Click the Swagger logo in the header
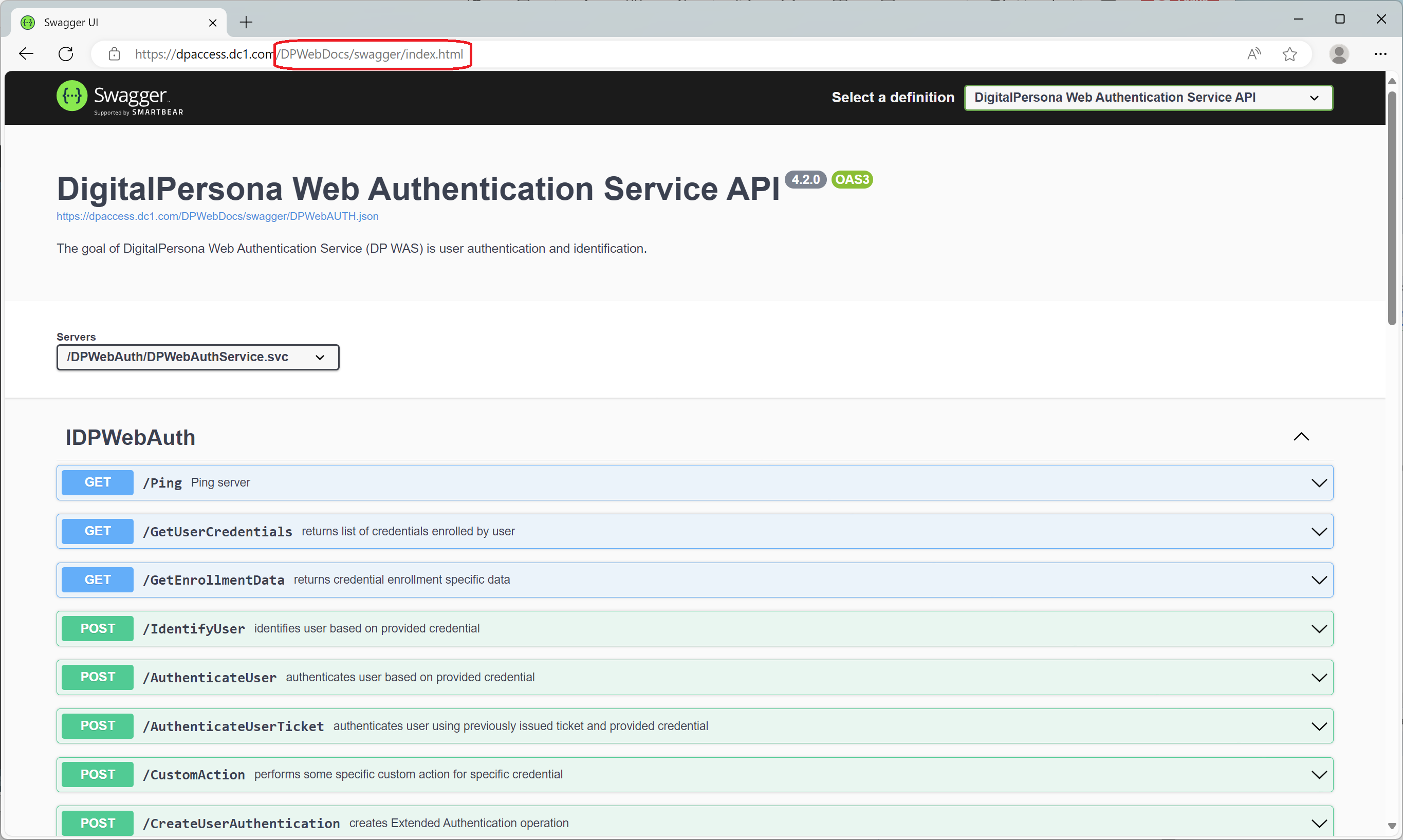Image resolution: width=1403 pixels, height=840 pixels. coord(120,98)
